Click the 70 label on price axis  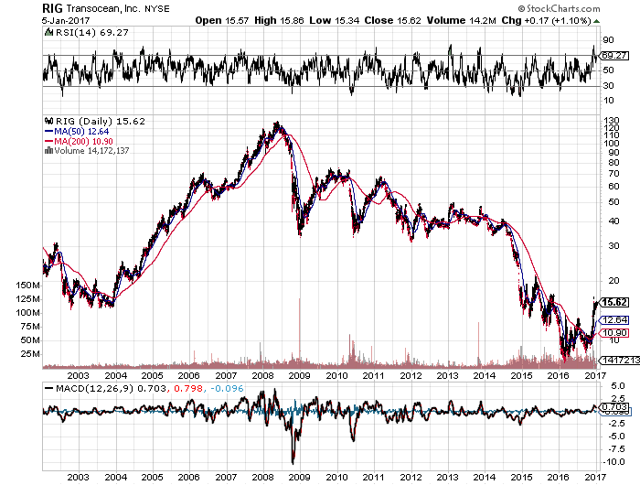tap(614, 174)
